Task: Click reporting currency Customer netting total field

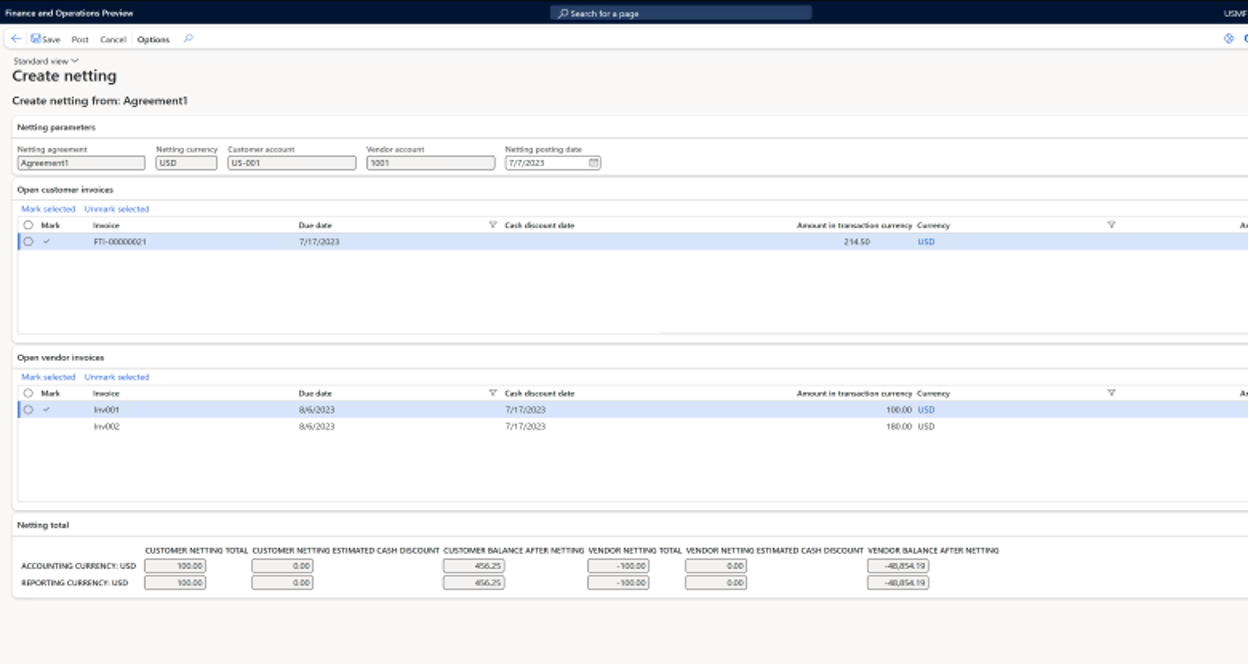Action: (175, 582)
